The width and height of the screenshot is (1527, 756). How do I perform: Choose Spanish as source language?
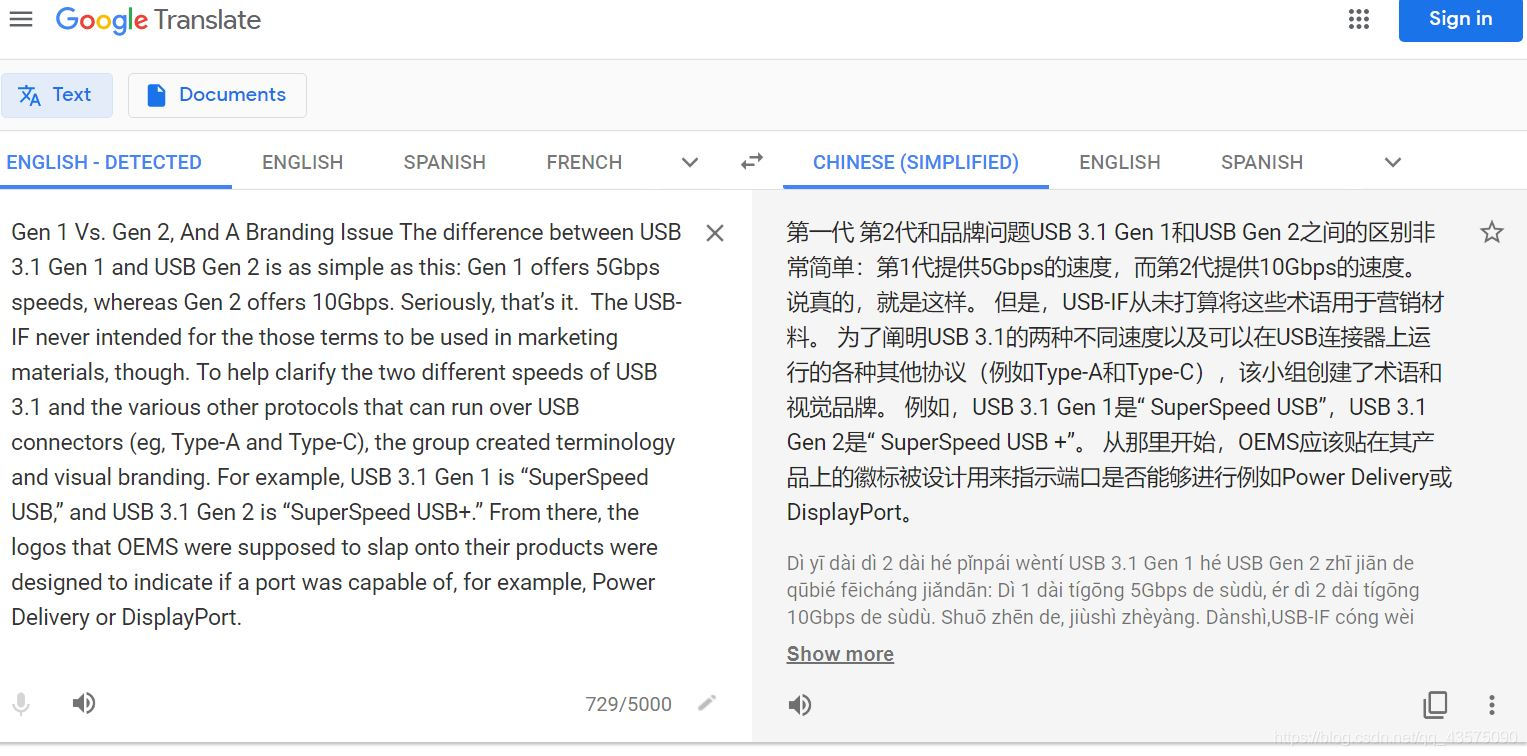[444, 162]
